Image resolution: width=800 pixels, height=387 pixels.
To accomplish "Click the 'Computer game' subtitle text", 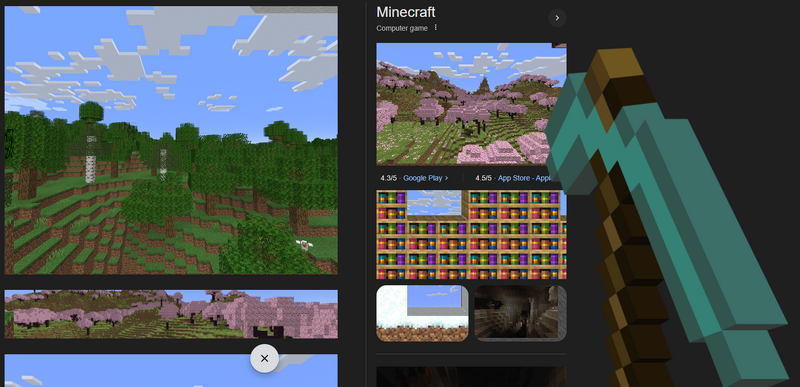I will click(x=402, y=28).
